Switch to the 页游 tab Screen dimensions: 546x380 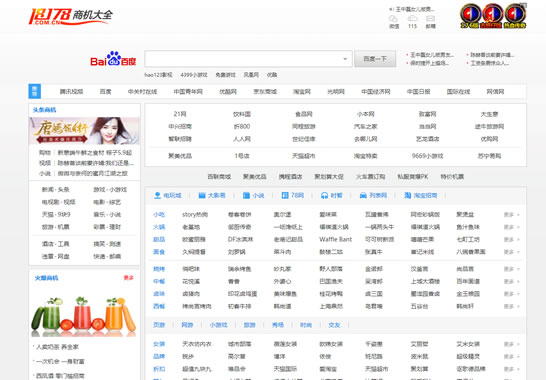(159, 325)
